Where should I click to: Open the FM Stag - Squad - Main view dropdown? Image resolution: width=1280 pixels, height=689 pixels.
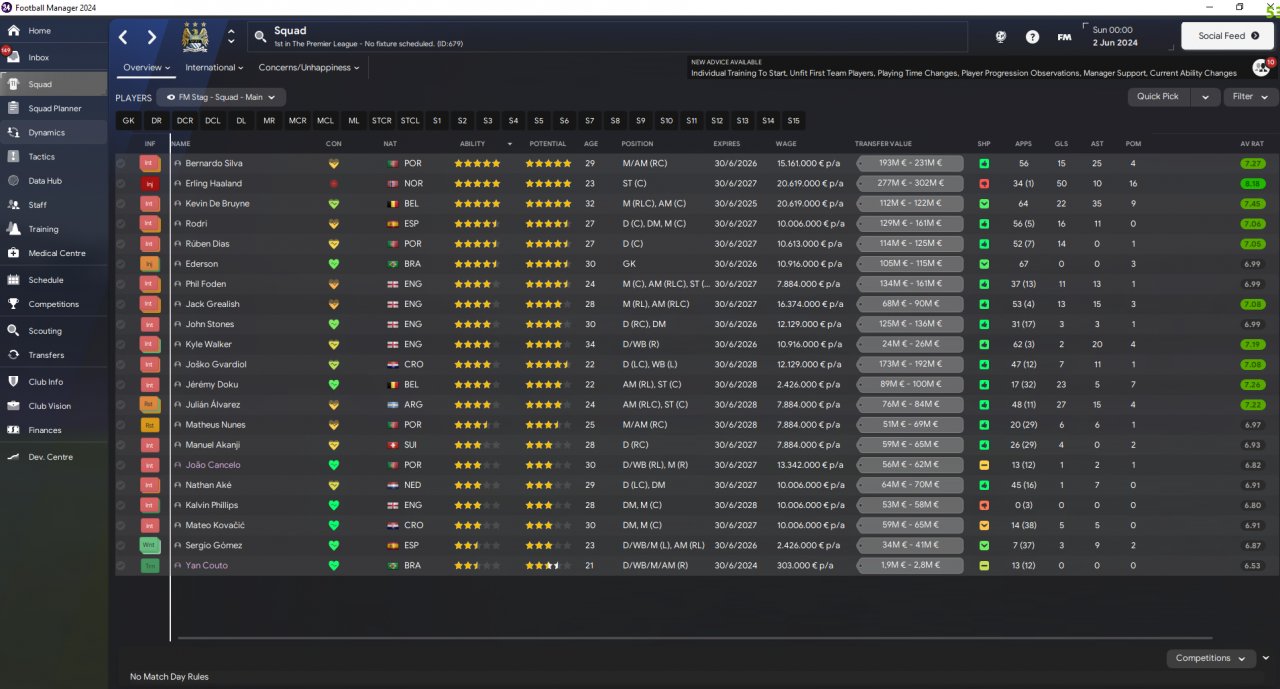[221, 97]
